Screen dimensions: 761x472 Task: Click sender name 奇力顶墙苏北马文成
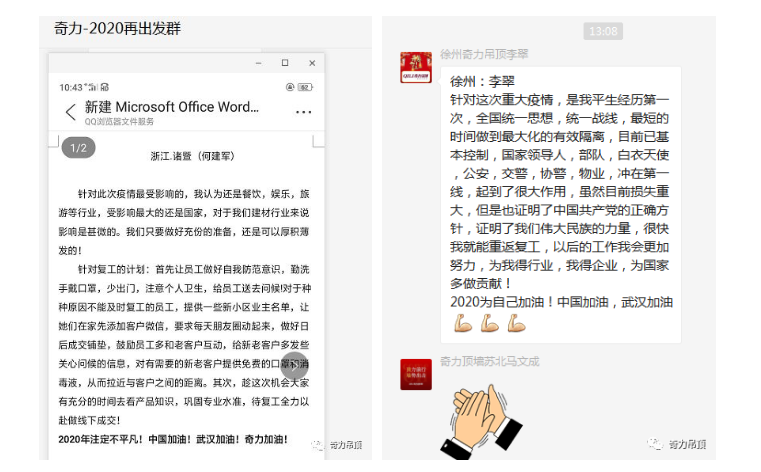489,360
